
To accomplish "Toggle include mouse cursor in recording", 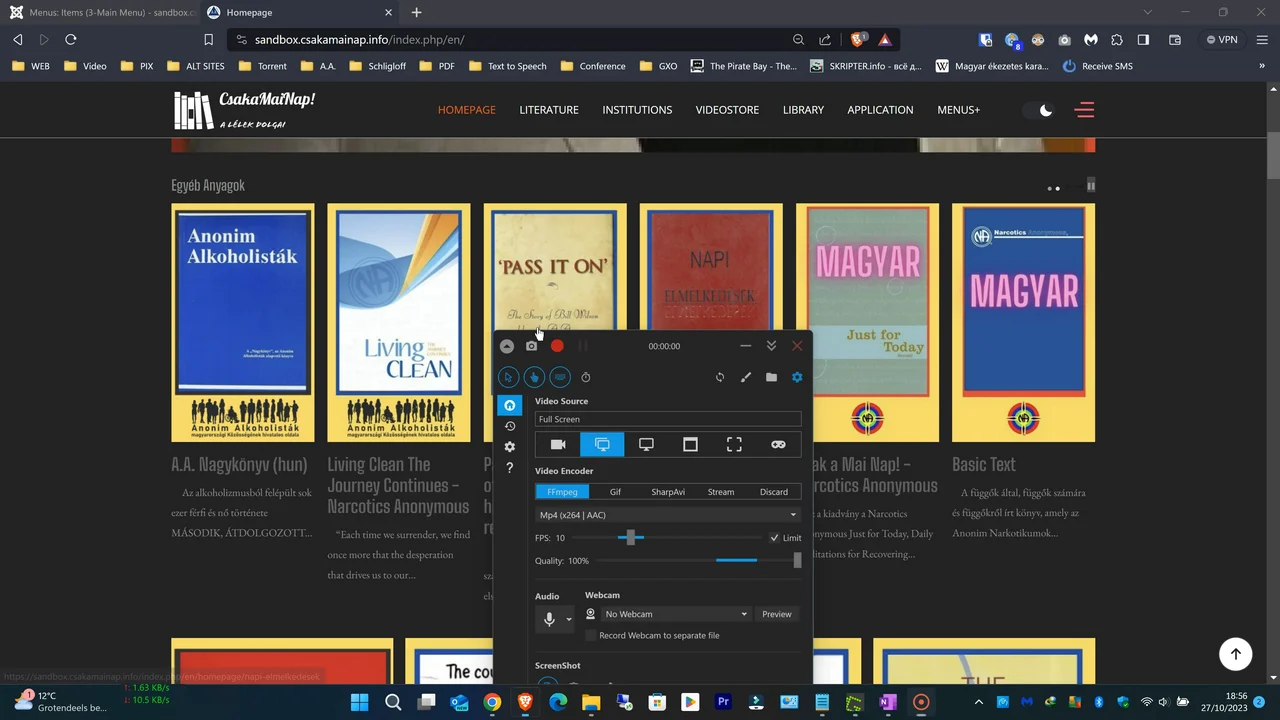I will (x=508, y=377).
